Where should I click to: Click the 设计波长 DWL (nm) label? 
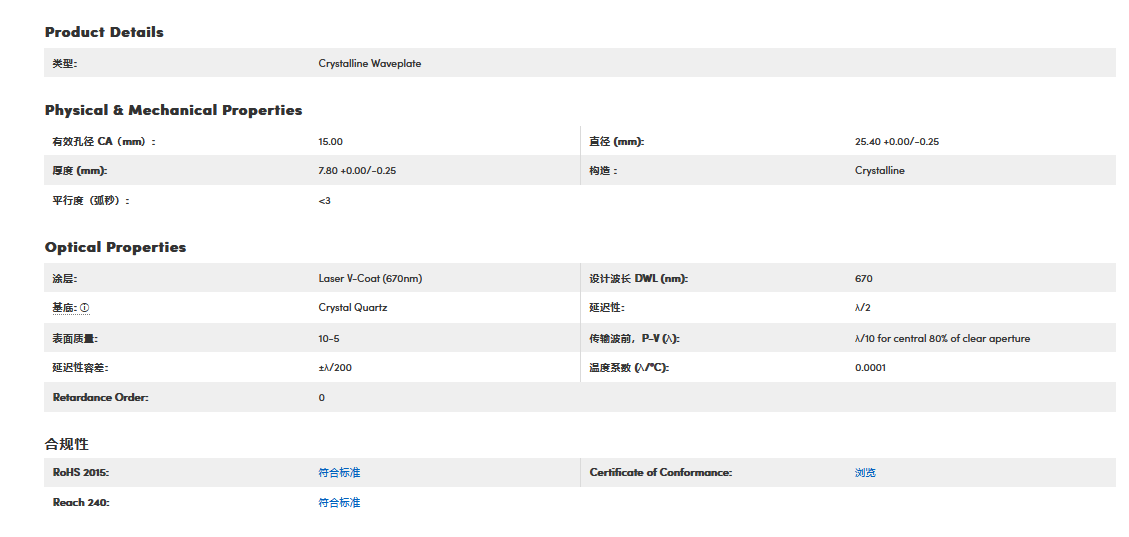(x=638, y=278)
